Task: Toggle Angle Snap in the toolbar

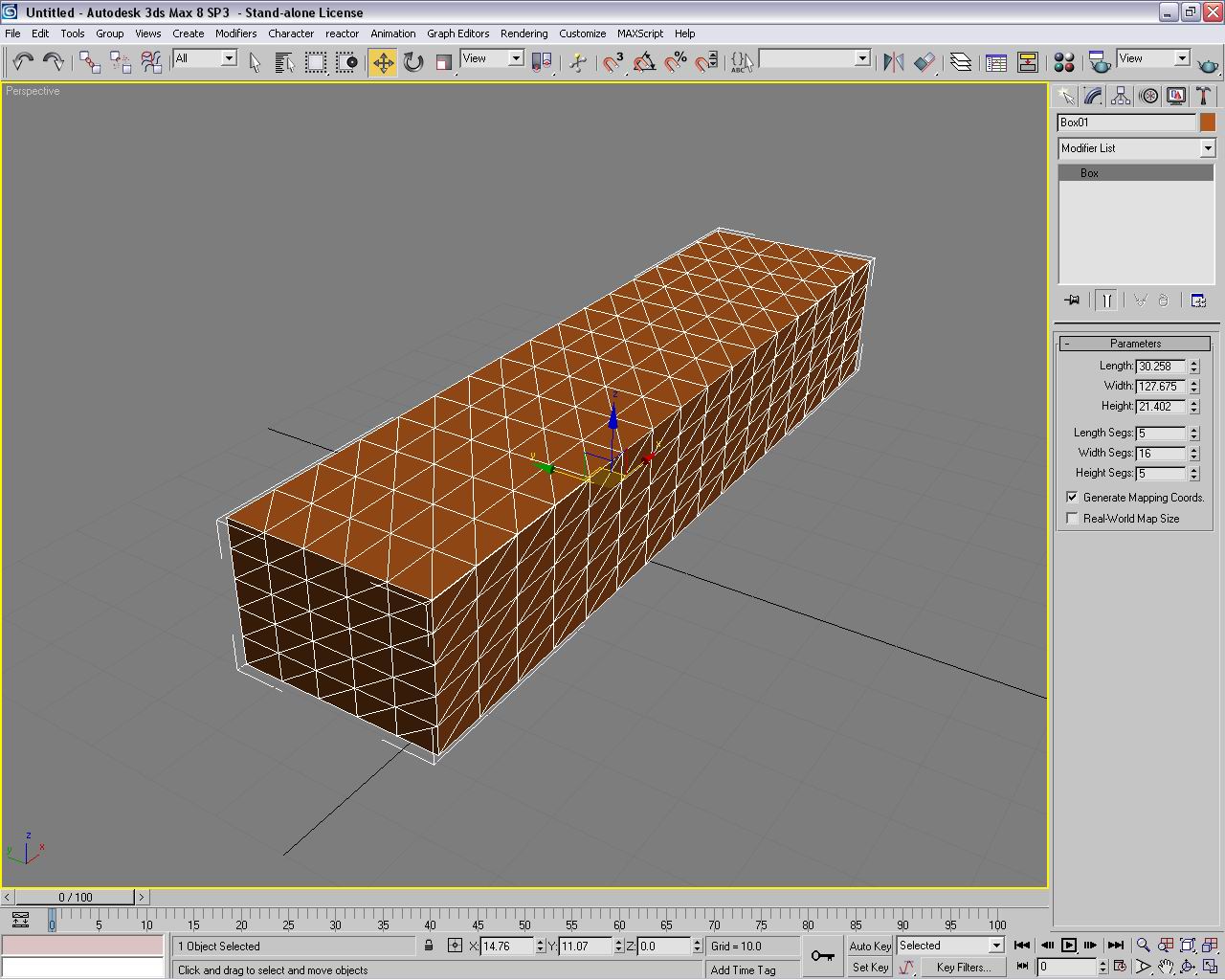Action: (645, 62)
